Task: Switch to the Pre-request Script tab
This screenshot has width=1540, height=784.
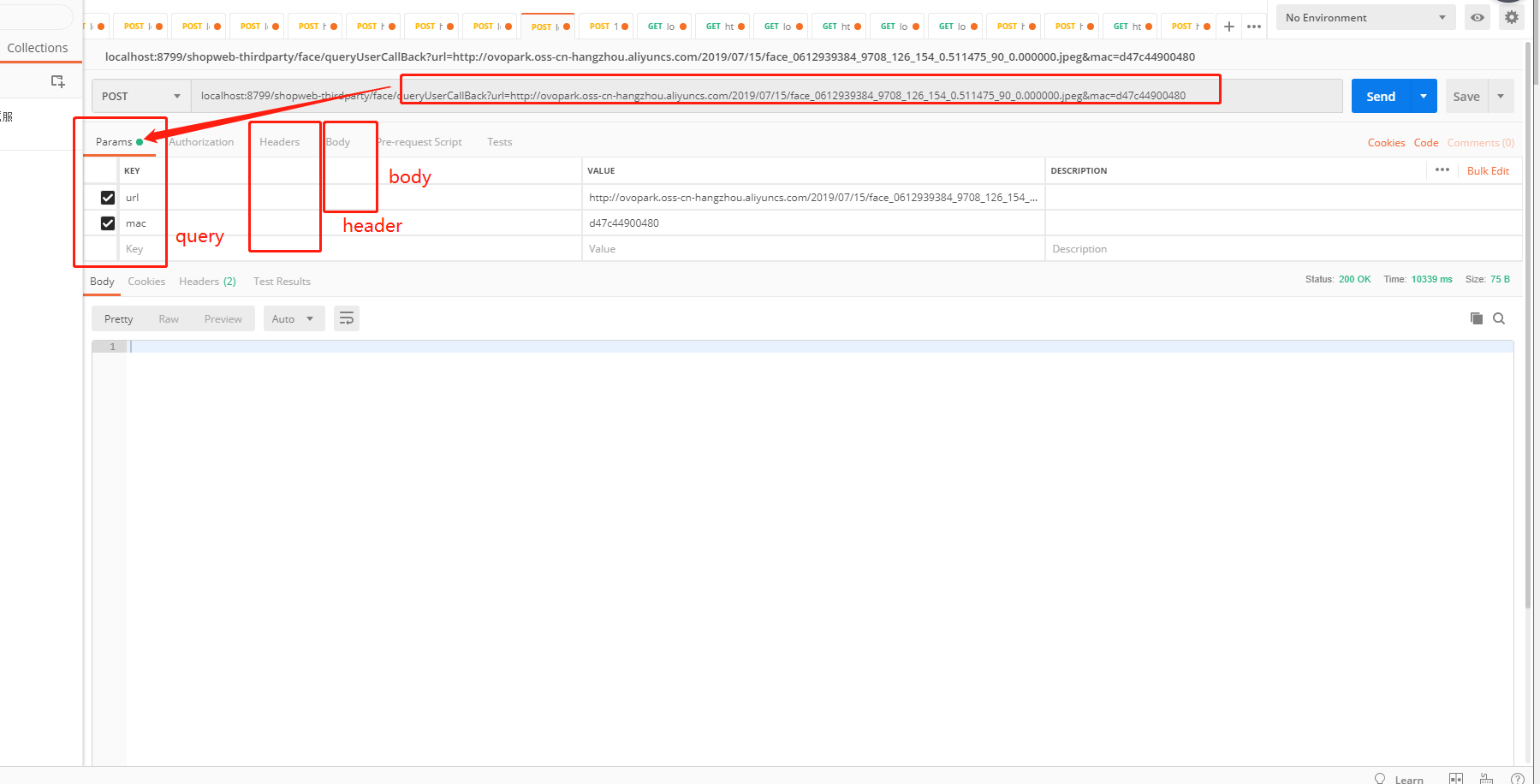Action: pos(419,141)
